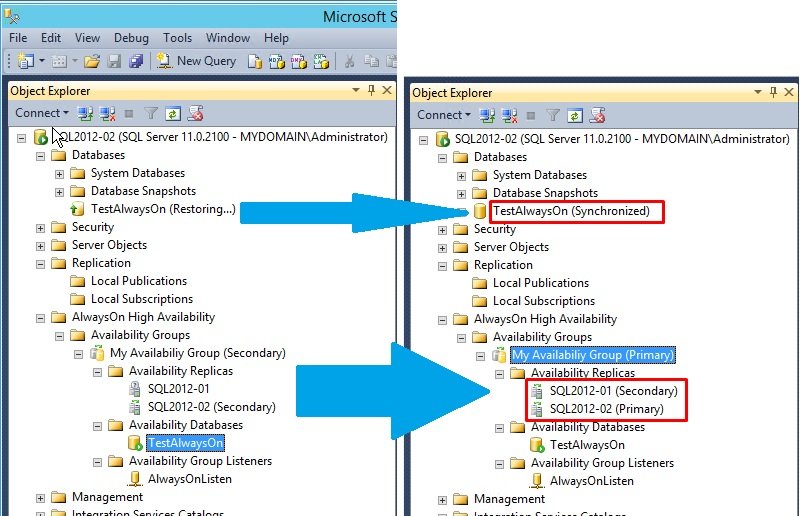Collapse the My Availabiliy Group (Primary) node
Image resolution: width=803 pixels, height=516 pixels.
[481, 355]
